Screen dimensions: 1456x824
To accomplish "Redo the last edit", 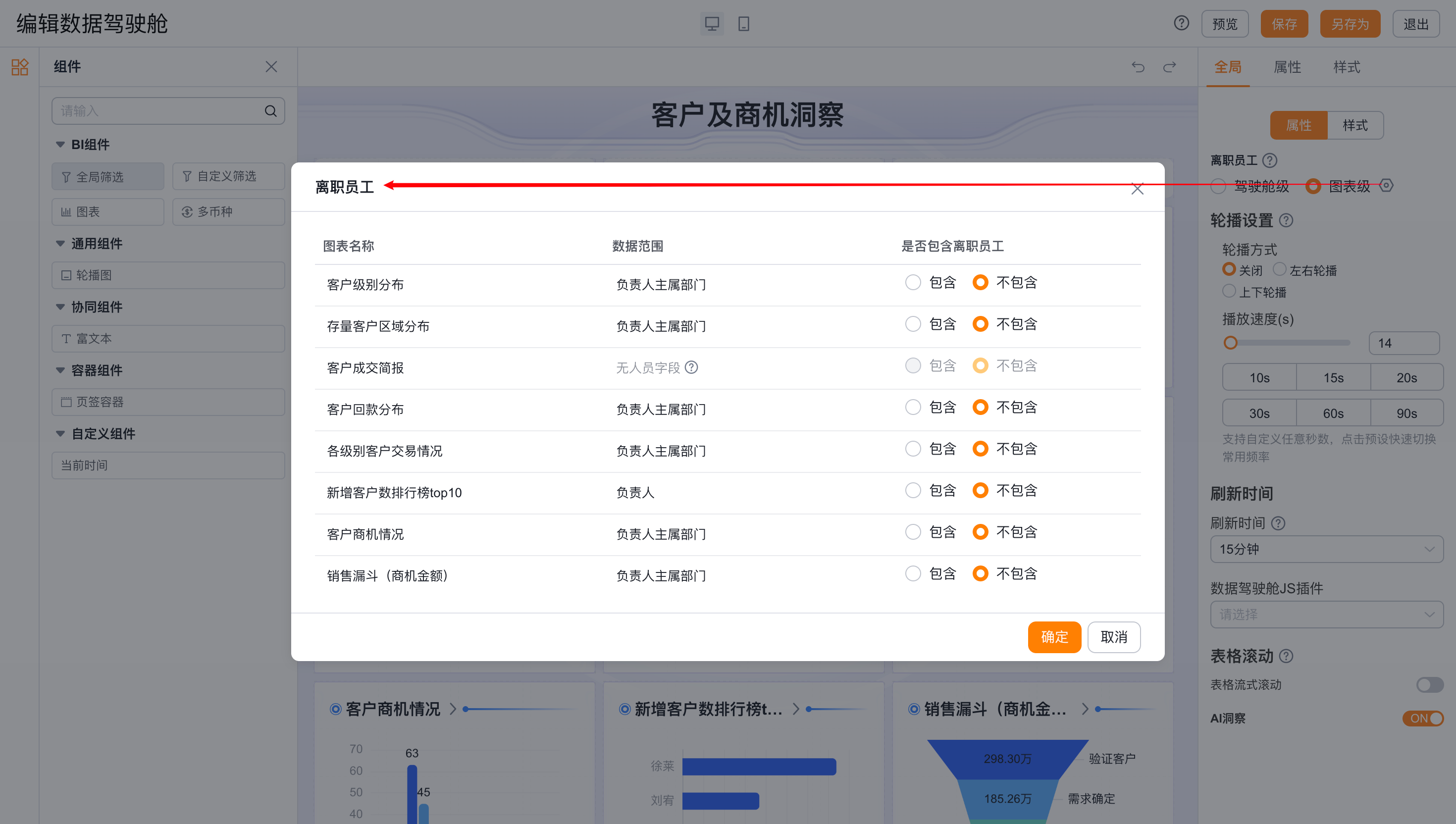I will pyautogui.click(x=1170, y=67).
